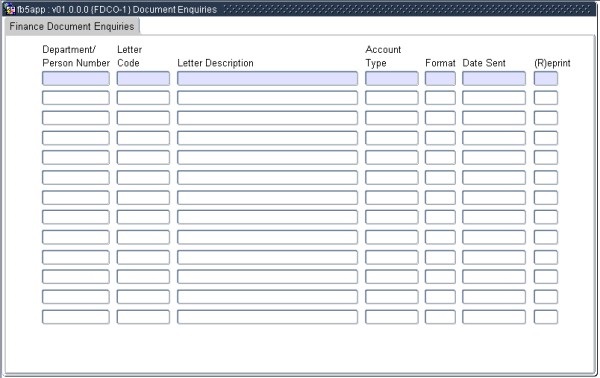Click the fourth-row (R)eprint field
600x378 pixels.
pos(546,138)
